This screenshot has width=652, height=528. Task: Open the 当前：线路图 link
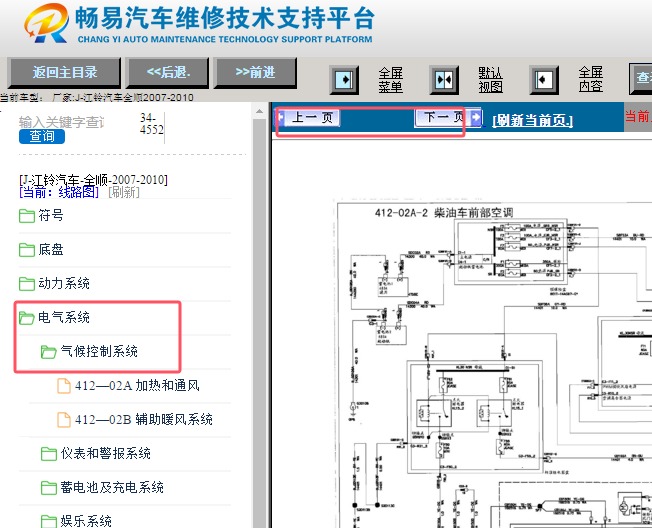pos(59,192)
